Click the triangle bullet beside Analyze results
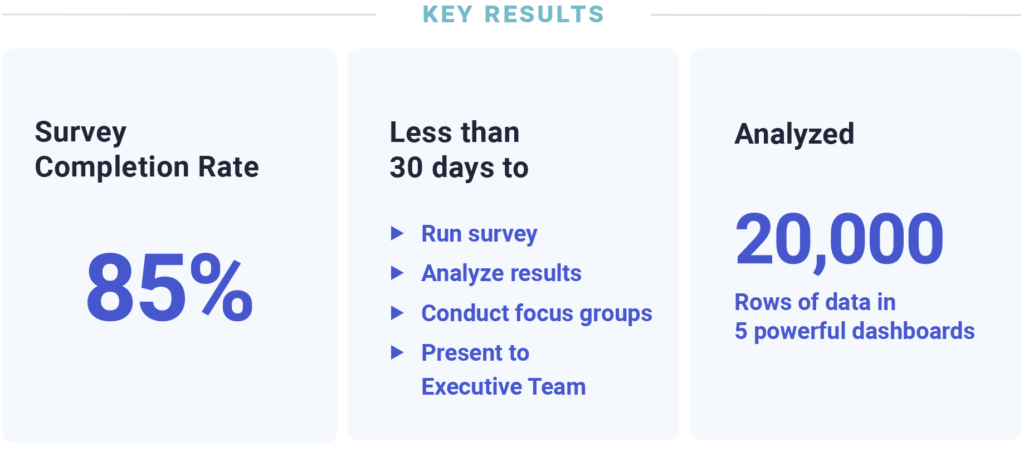 397,273
